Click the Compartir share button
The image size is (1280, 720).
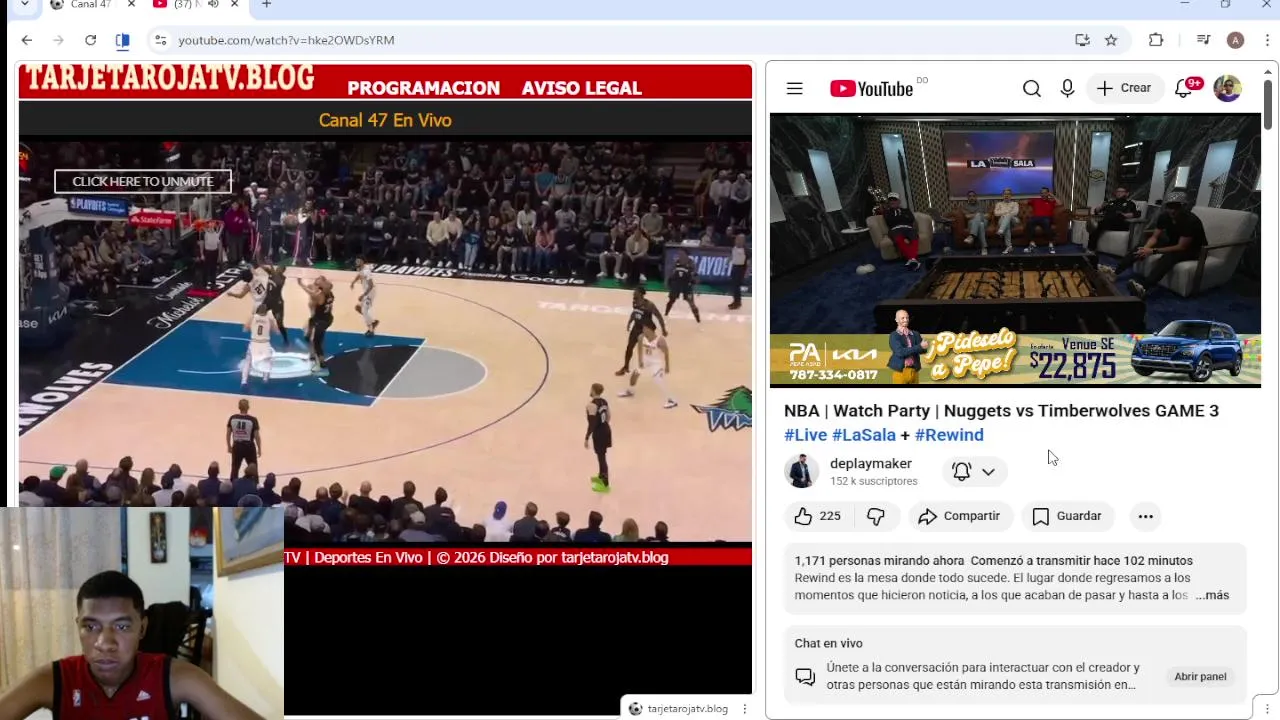pyautogui.click(x=959, y=516)
